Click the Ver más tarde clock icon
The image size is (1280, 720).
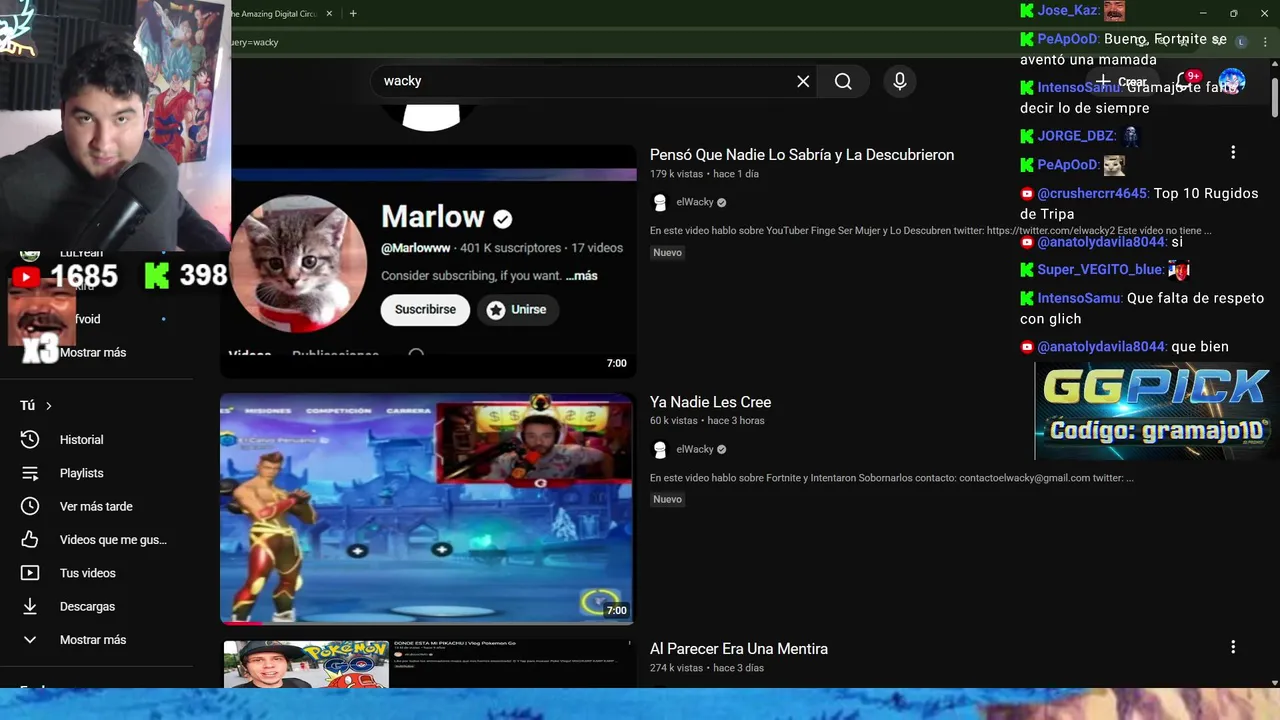pos(30,507)
